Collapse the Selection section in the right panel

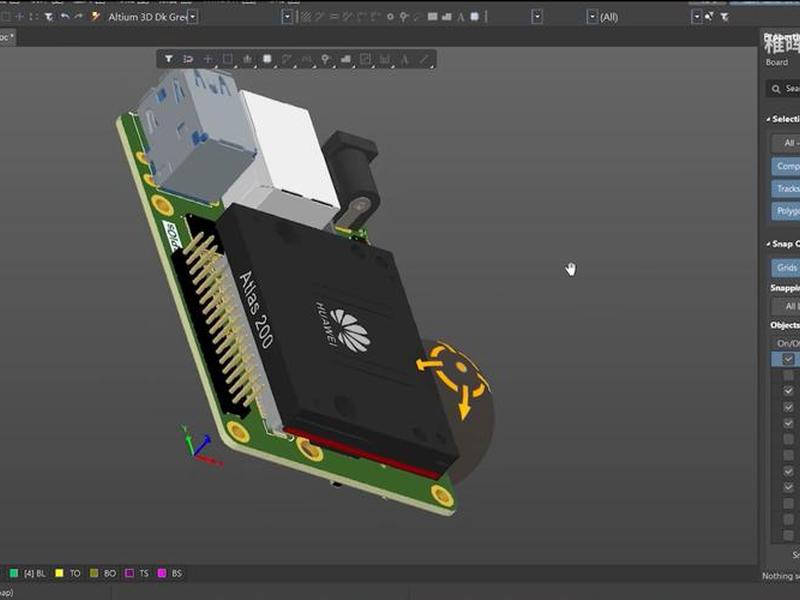pos(768,119)
